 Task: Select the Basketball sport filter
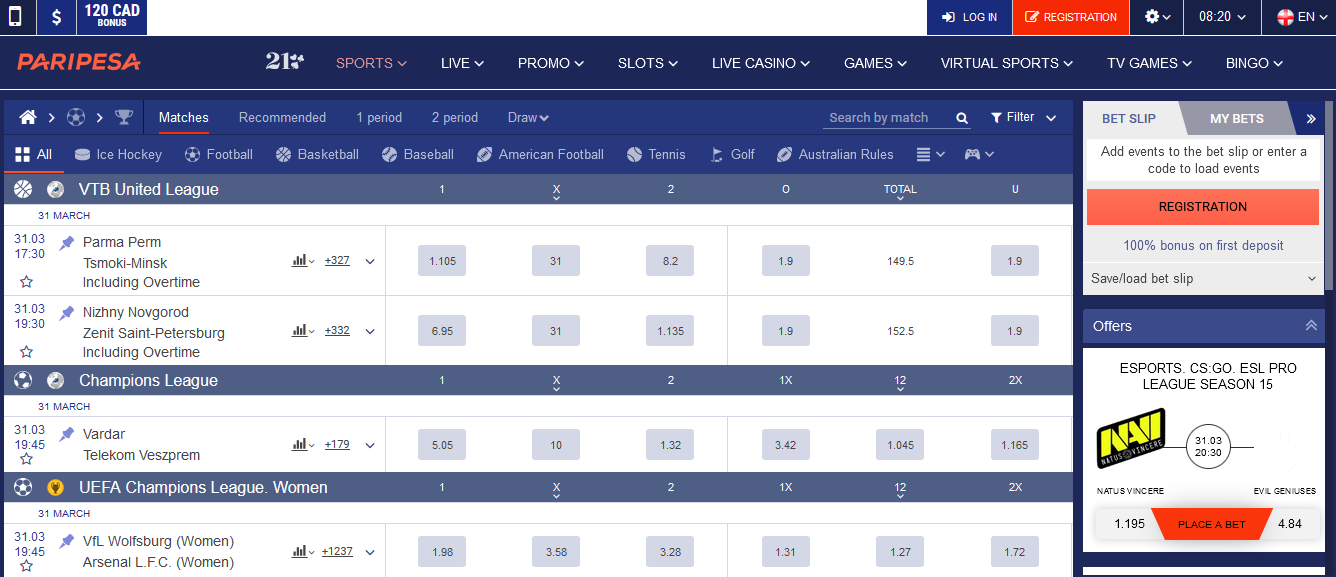317,154
